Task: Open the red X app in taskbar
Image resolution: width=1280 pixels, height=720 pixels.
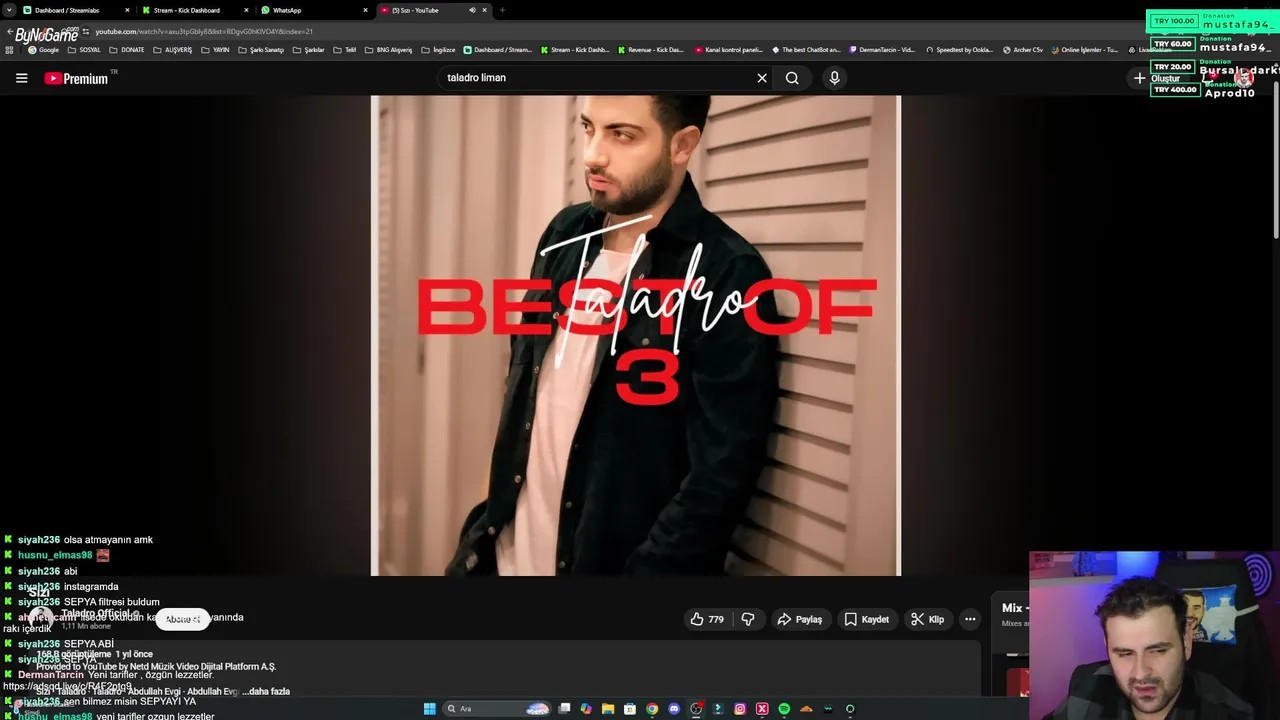Action: point(762,709)
